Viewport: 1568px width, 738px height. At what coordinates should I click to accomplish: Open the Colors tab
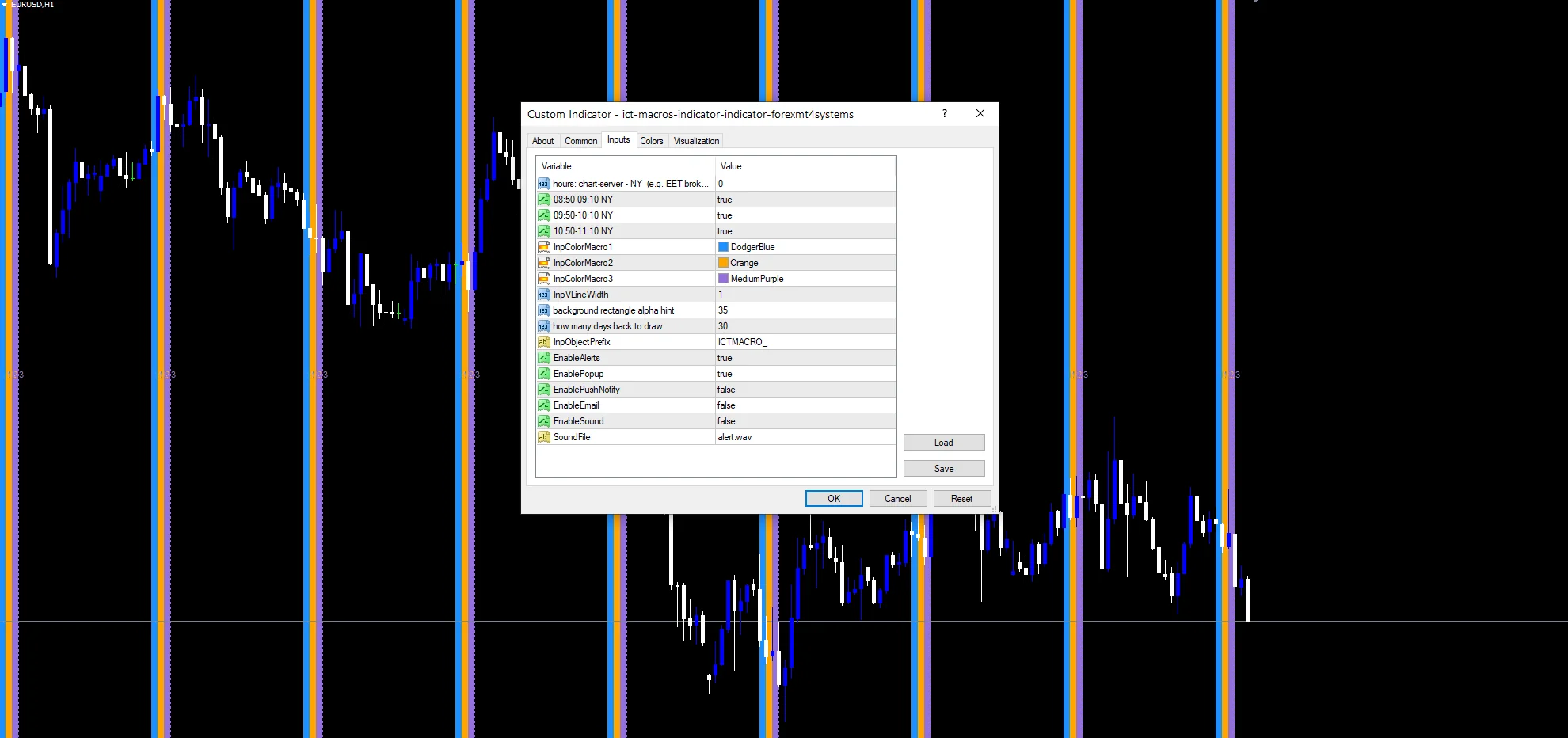coord(652,141)
